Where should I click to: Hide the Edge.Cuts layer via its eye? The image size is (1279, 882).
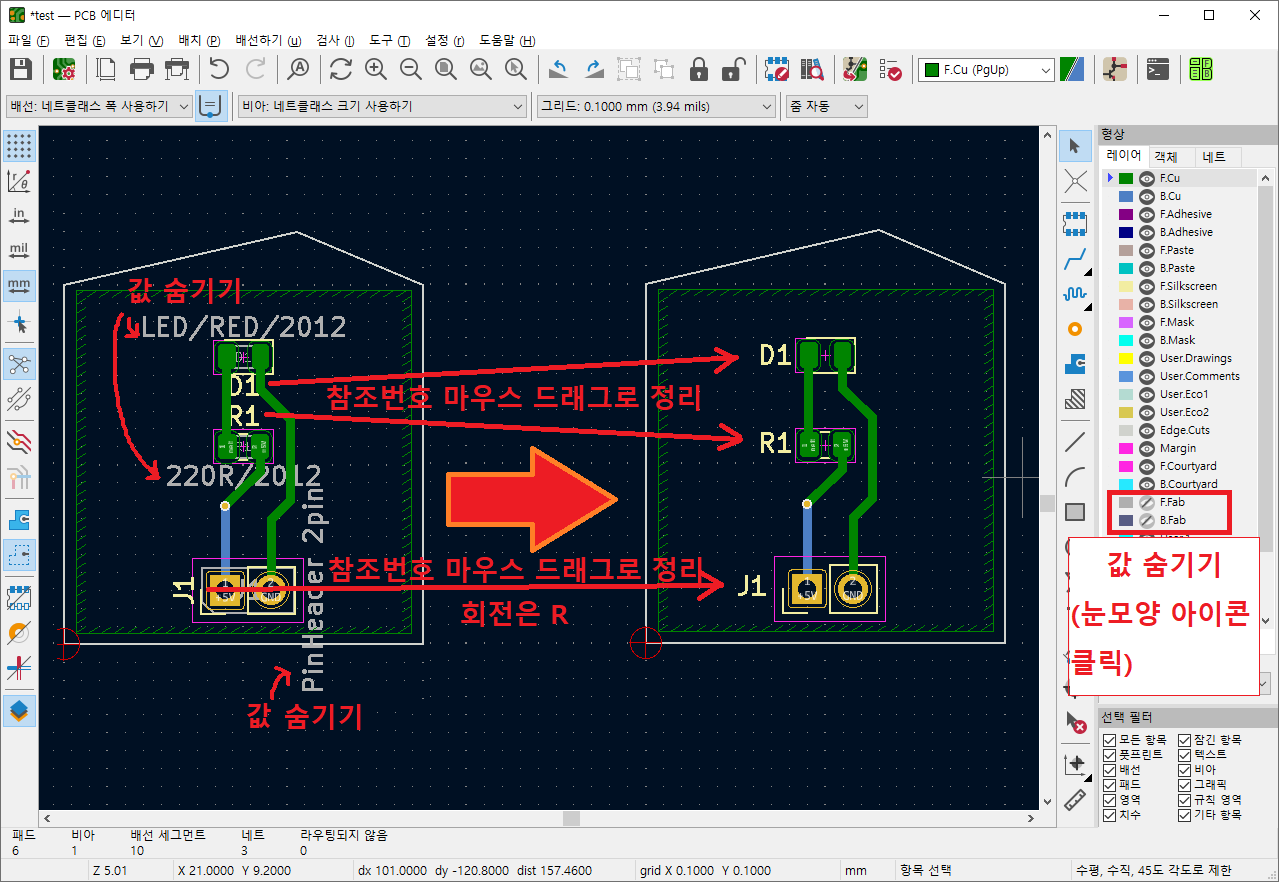(1146, 430)
